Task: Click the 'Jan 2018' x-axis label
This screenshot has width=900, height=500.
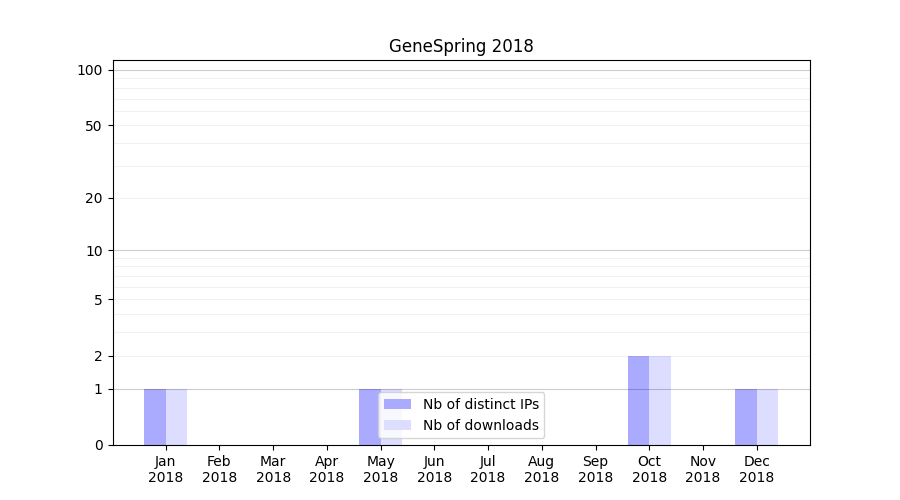Action: click(166, 469)
